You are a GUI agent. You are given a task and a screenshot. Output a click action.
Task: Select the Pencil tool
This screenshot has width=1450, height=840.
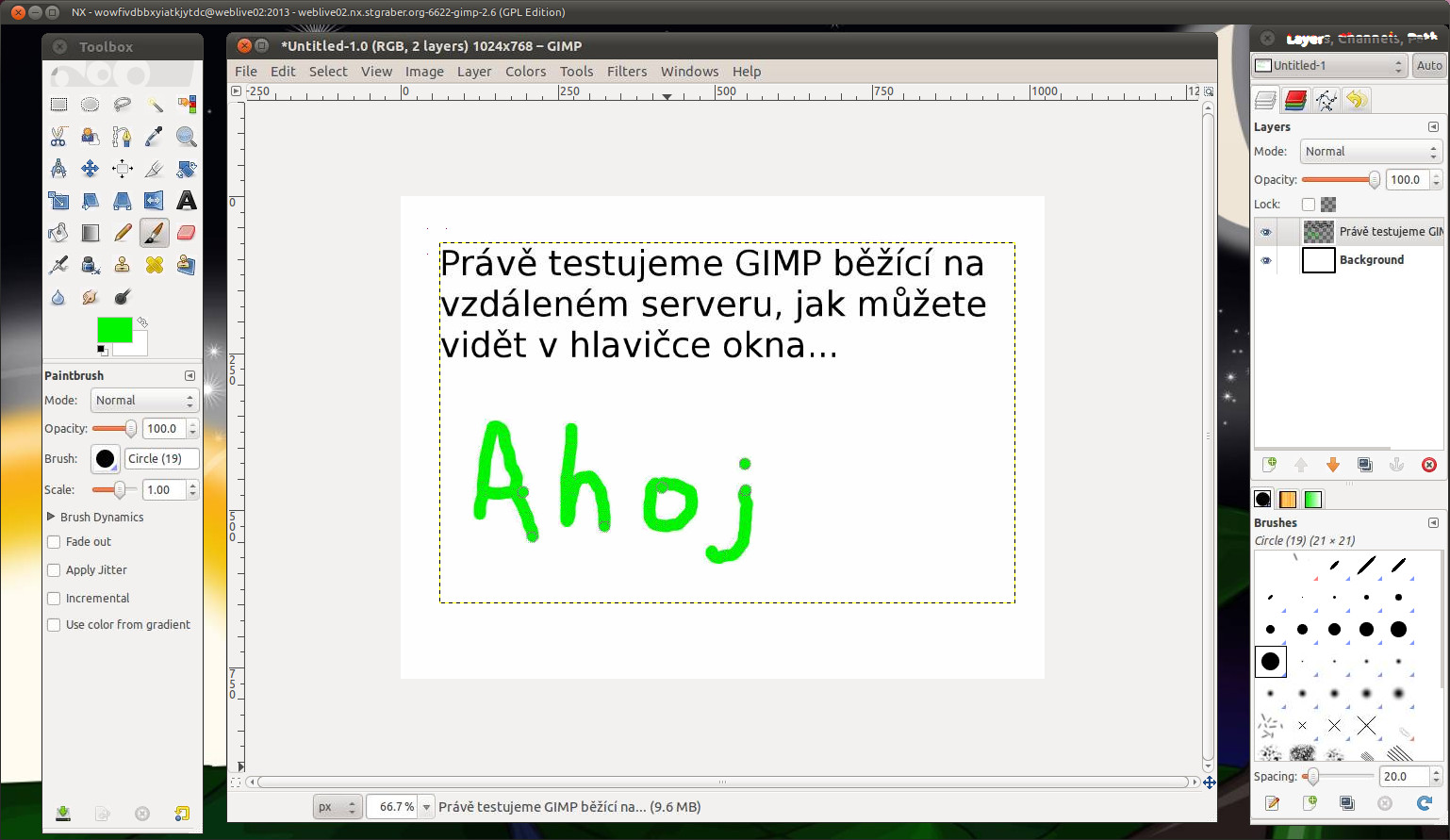click(x=123, y=233)
